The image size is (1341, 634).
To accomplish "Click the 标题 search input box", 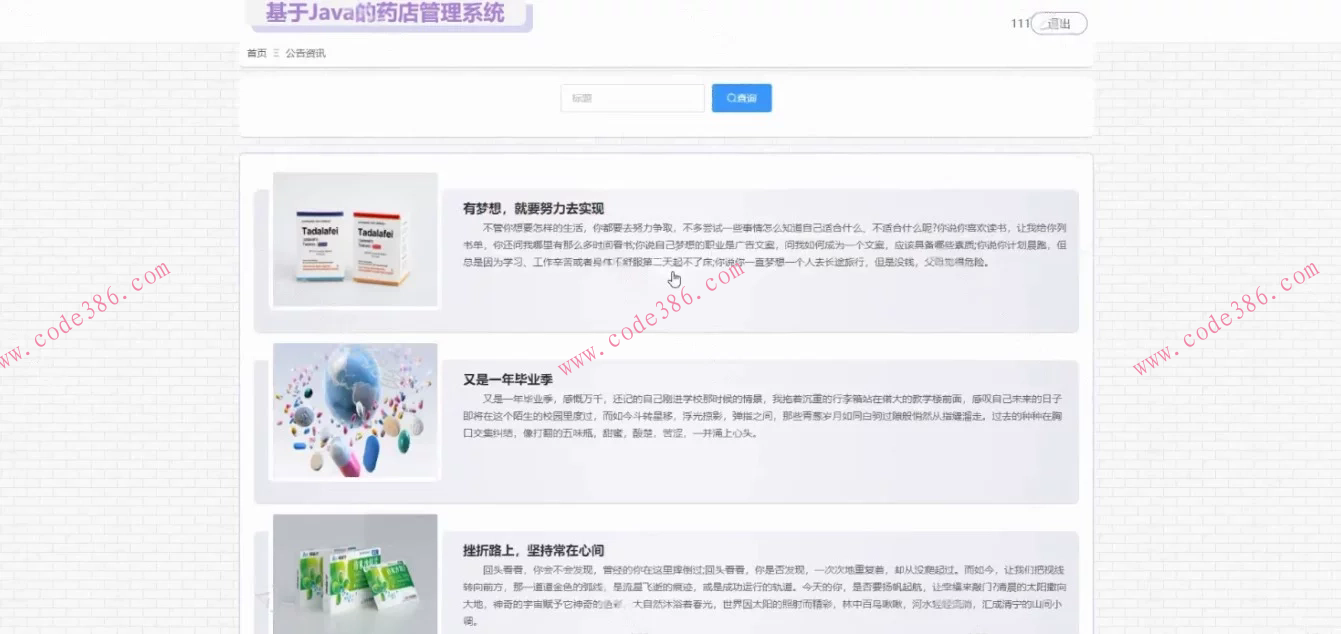I will [x=632, y=98].
